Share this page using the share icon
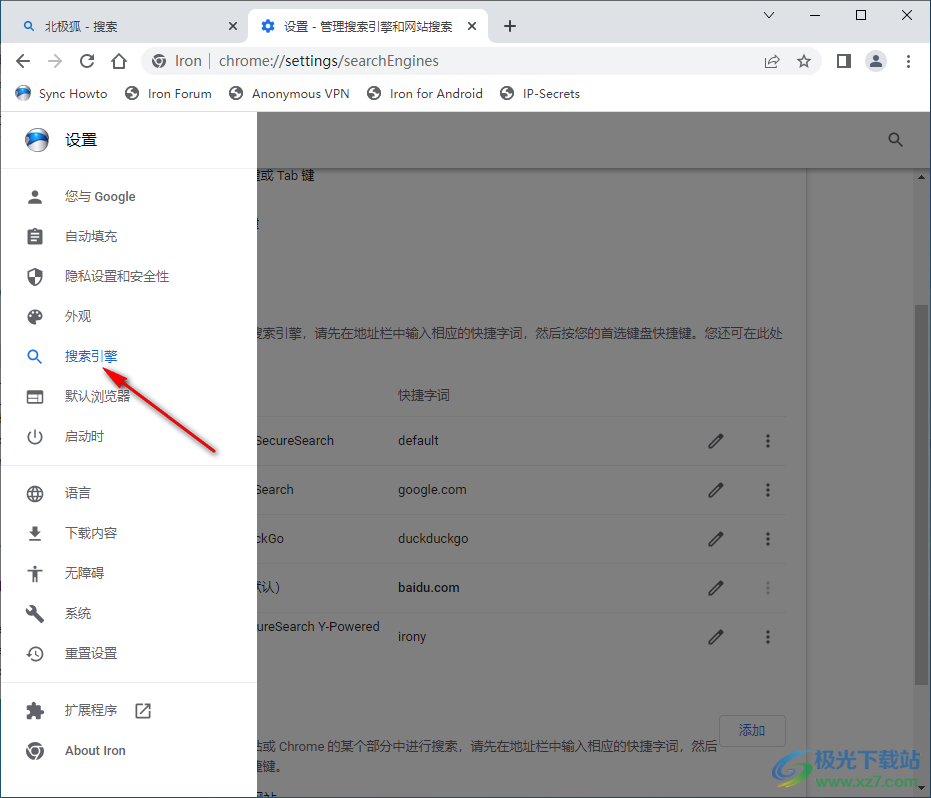931x798 pixels. [x=772, y=61]
